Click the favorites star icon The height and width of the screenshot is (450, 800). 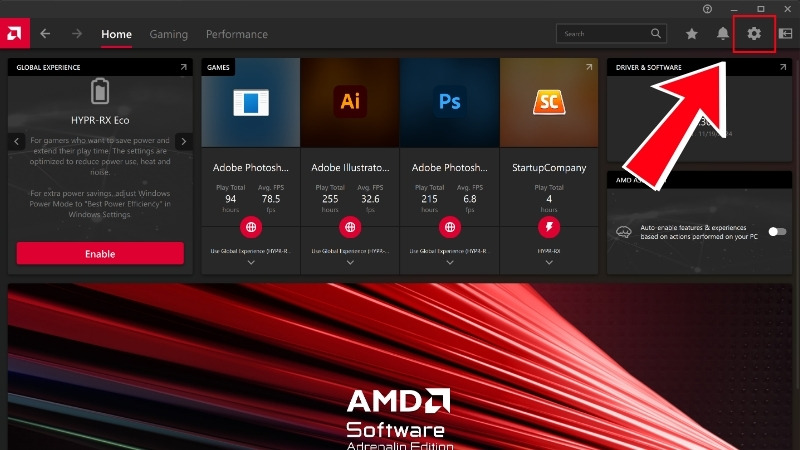click(x=691, y=34)
